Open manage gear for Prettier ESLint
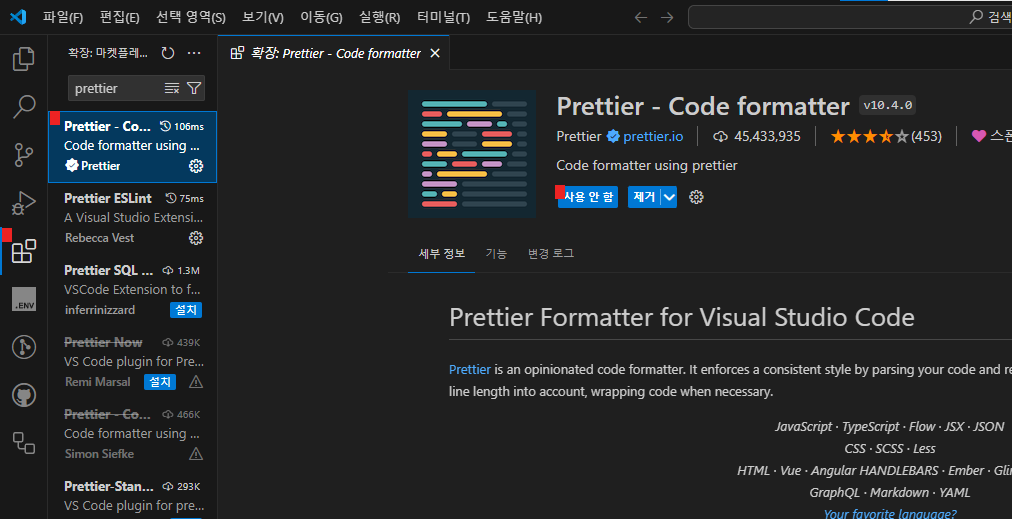Image resolution: width=1012 pixels, height=519 pixels. pos(196,238)
